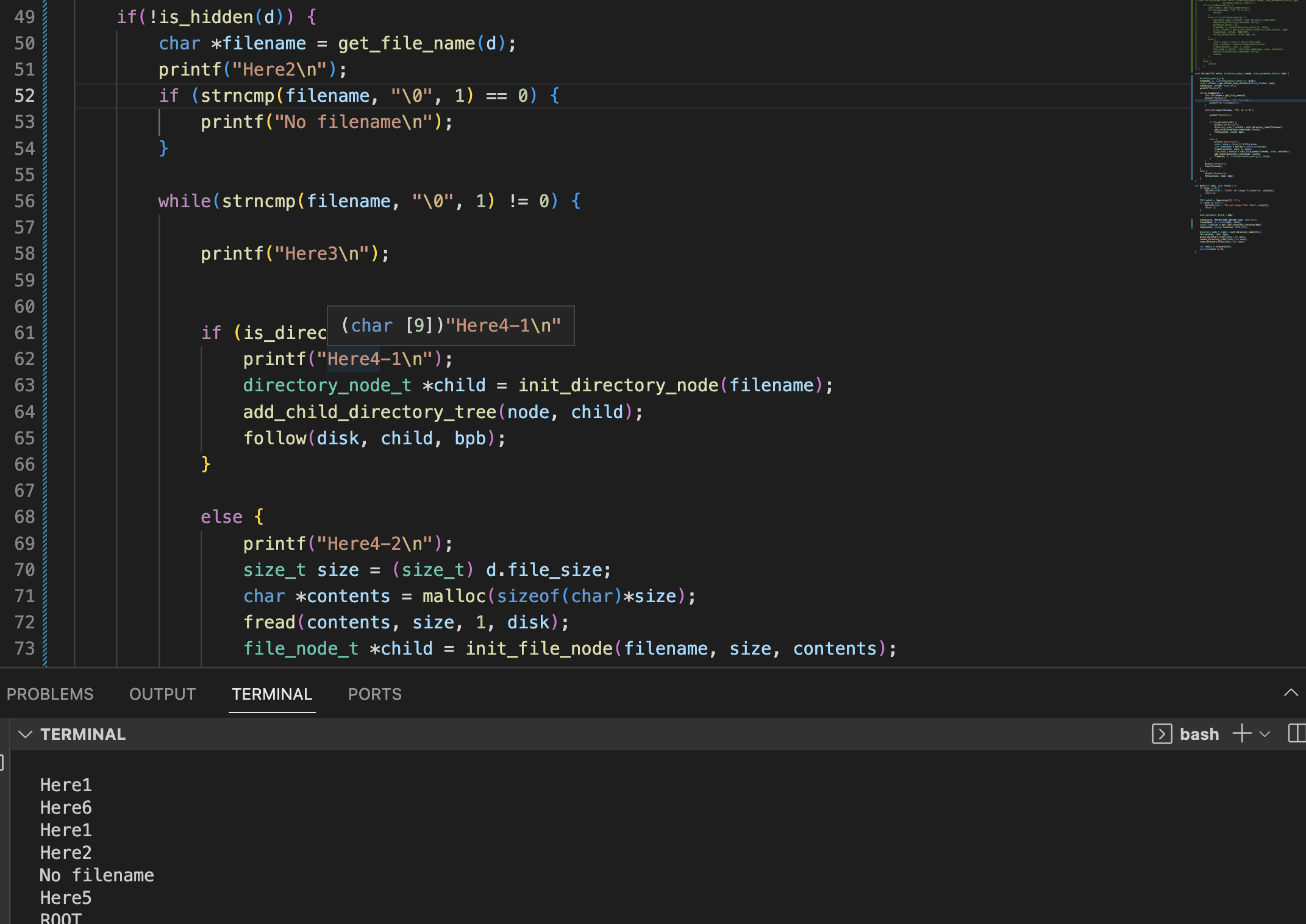Screen dimensions: 1306x924
Task: Click line number 61 in gutter
Action: (x=24, y=333)
